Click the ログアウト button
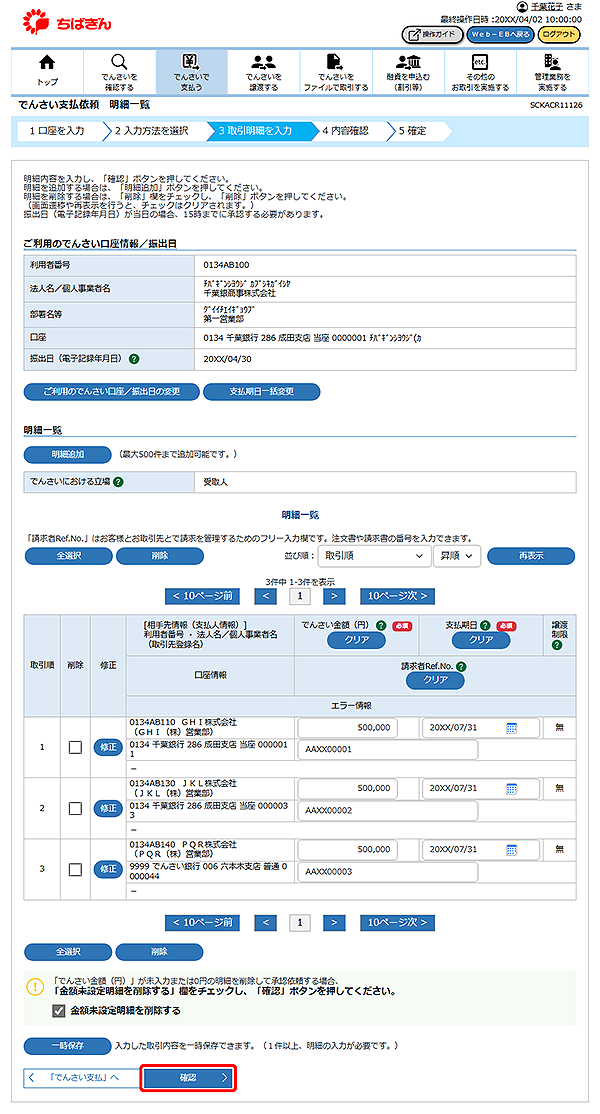 click(558, 34)
